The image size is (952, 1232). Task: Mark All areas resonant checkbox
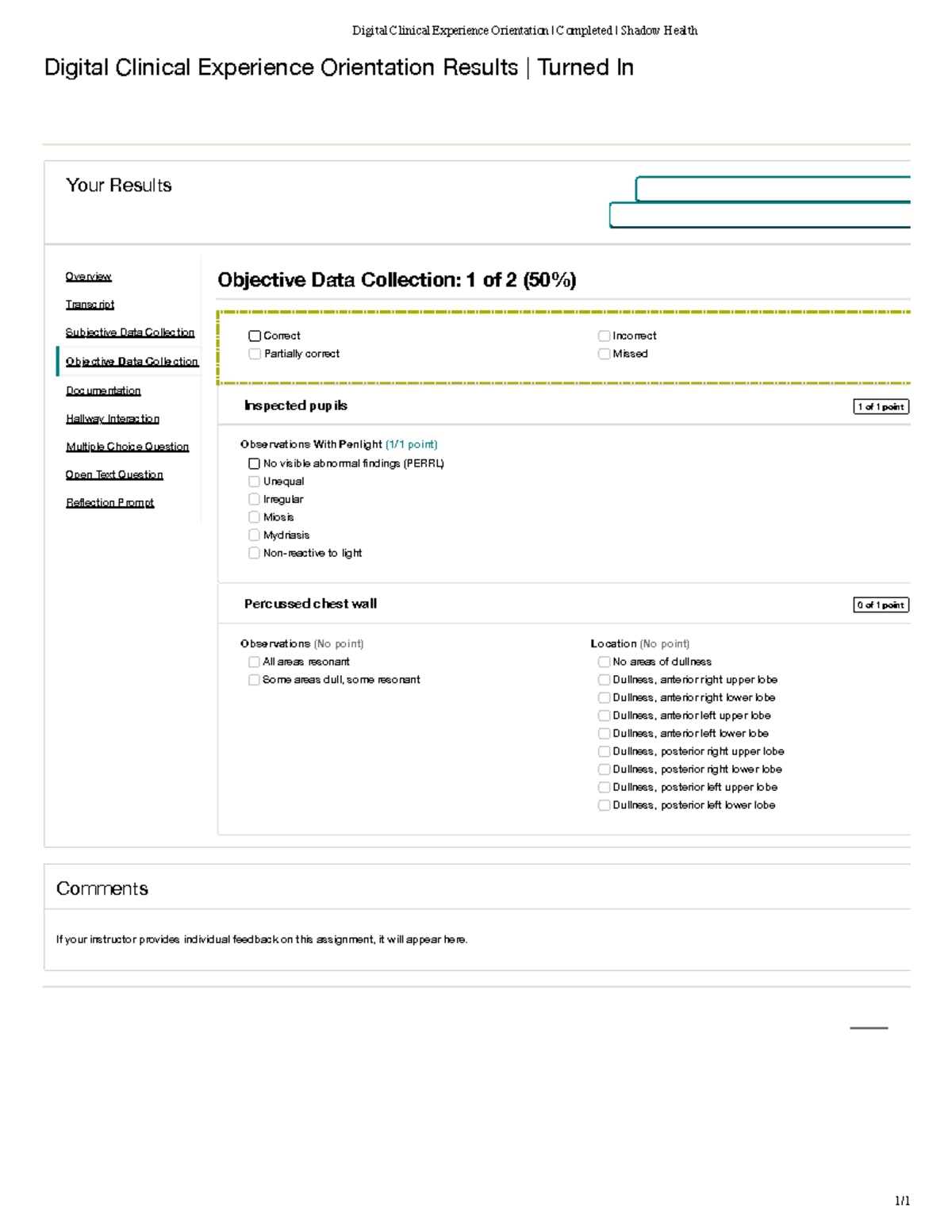click(254, 662)
